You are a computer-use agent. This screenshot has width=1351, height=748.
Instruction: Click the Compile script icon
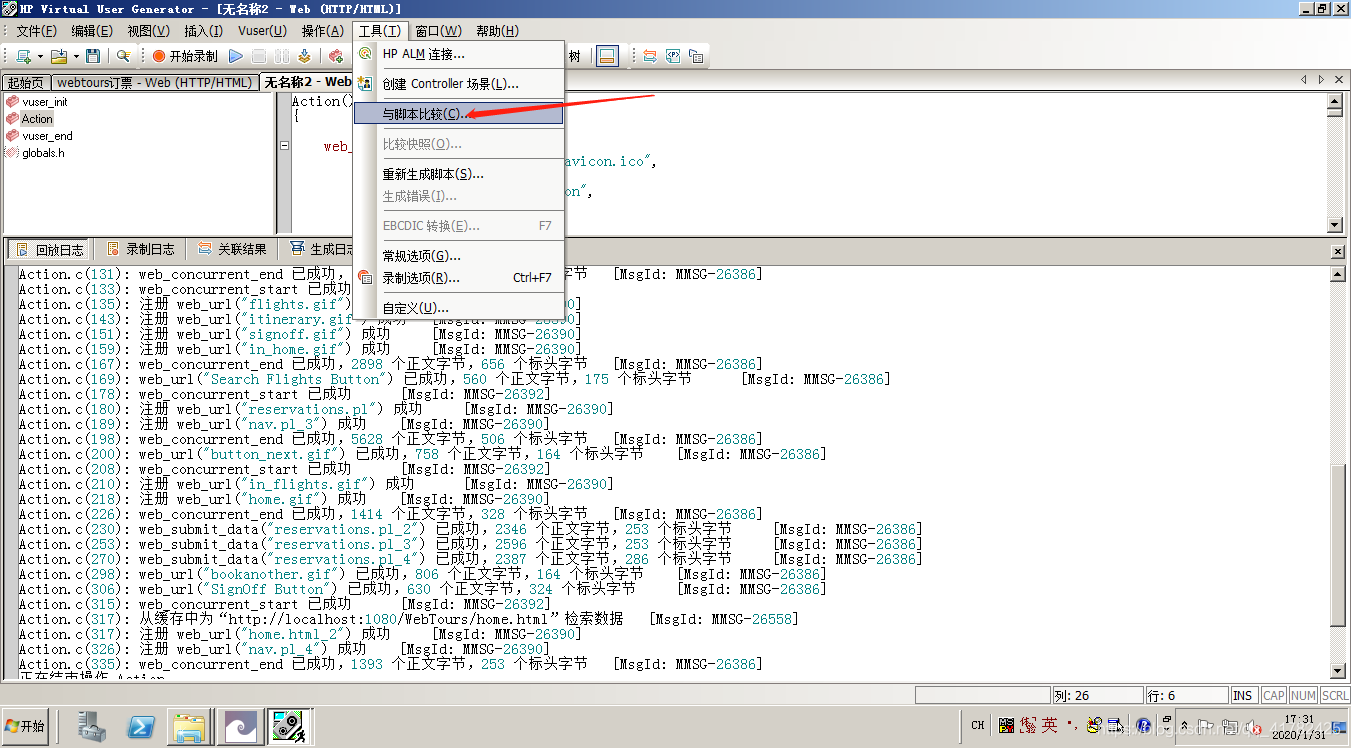click(x=304, y=56)
